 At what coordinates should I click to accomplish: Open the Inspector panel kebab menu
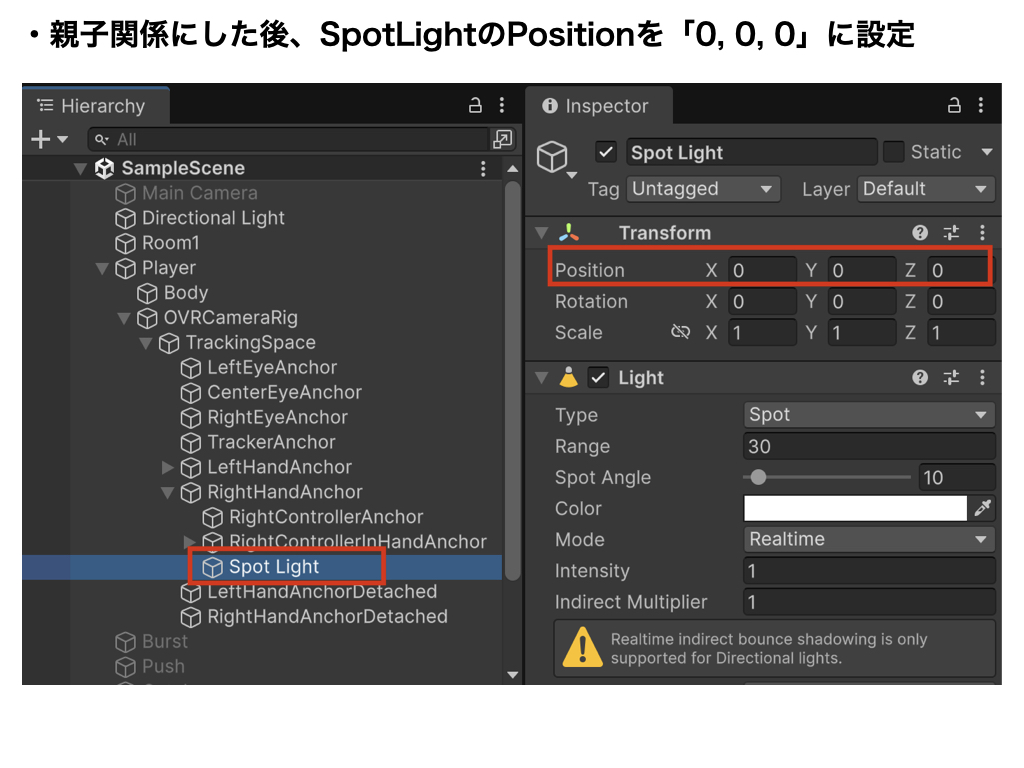click(x=982, y=106)
